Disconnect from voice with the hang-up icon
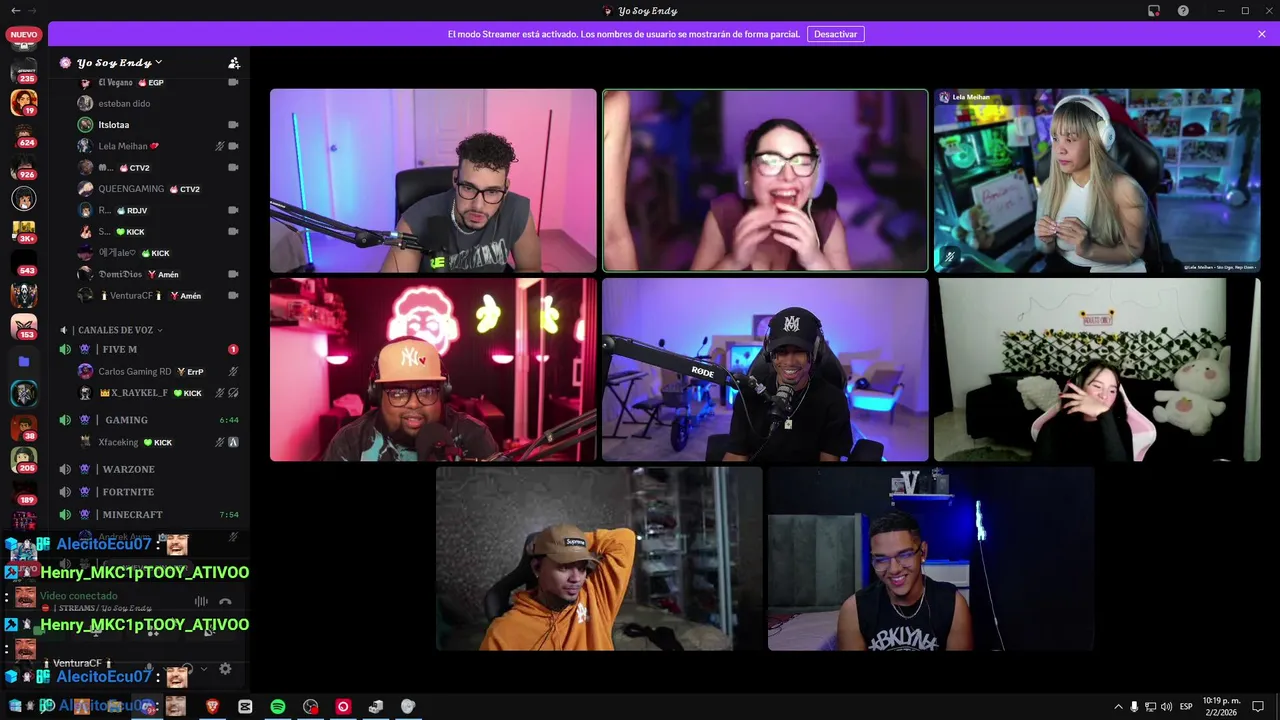This screenshot has height=720, width=1280. tap(225, 601)
